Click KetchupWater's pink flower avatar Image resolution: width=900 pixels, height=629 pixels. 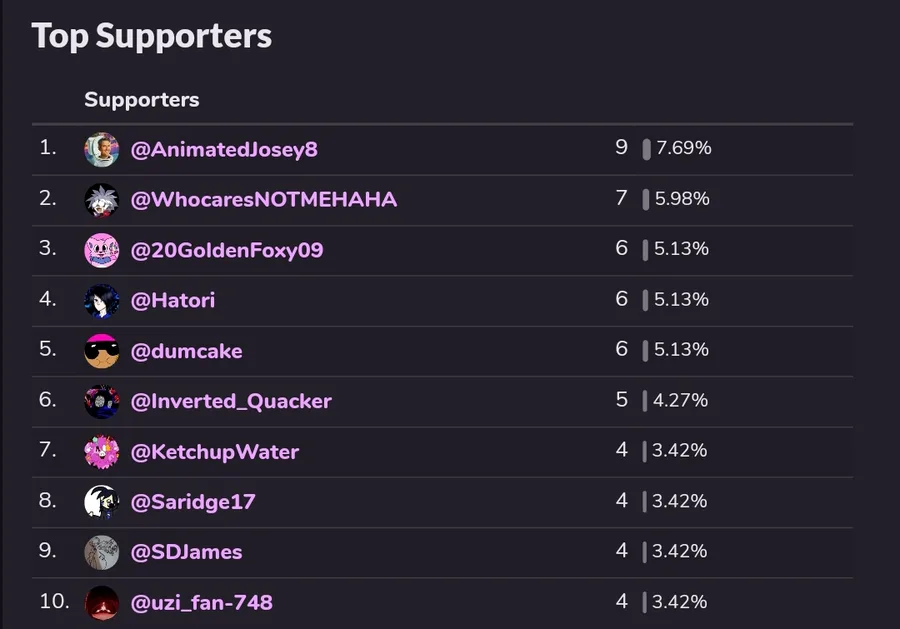pos(102,452)
